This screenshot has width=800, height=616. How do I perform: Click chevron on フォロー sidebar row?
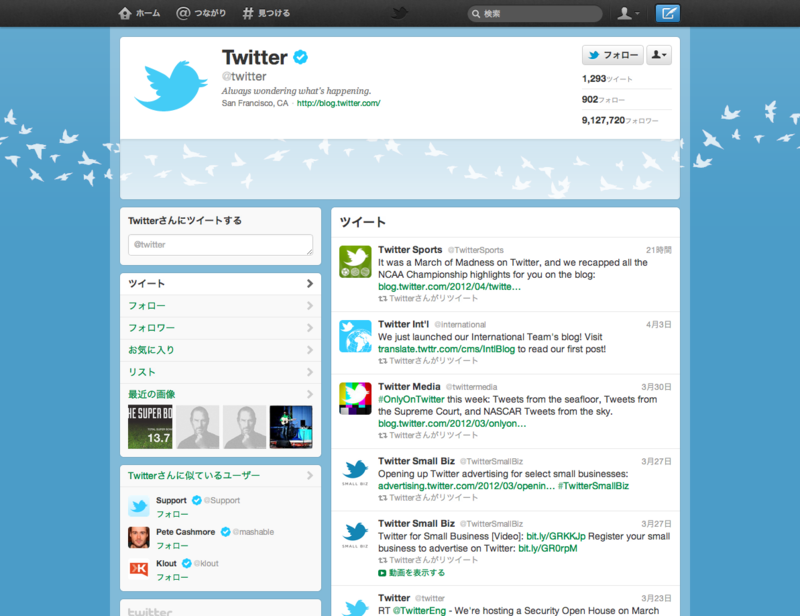[310, 306]
